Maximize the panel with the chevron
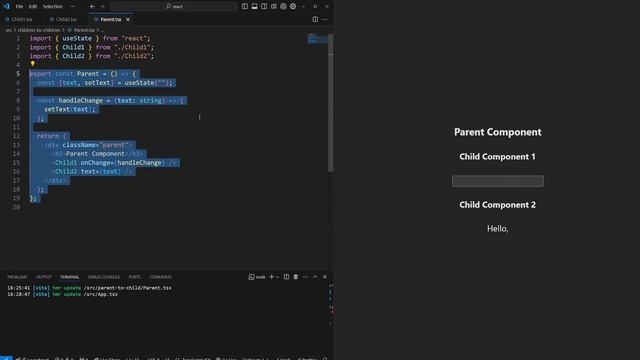This screenshot has height=360, width=640. (x=315, y=277)
